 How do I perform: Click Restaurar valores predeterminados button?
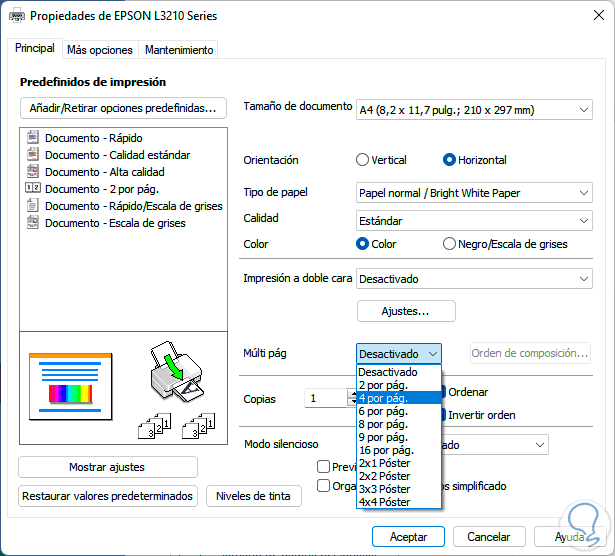coord(107,496)
